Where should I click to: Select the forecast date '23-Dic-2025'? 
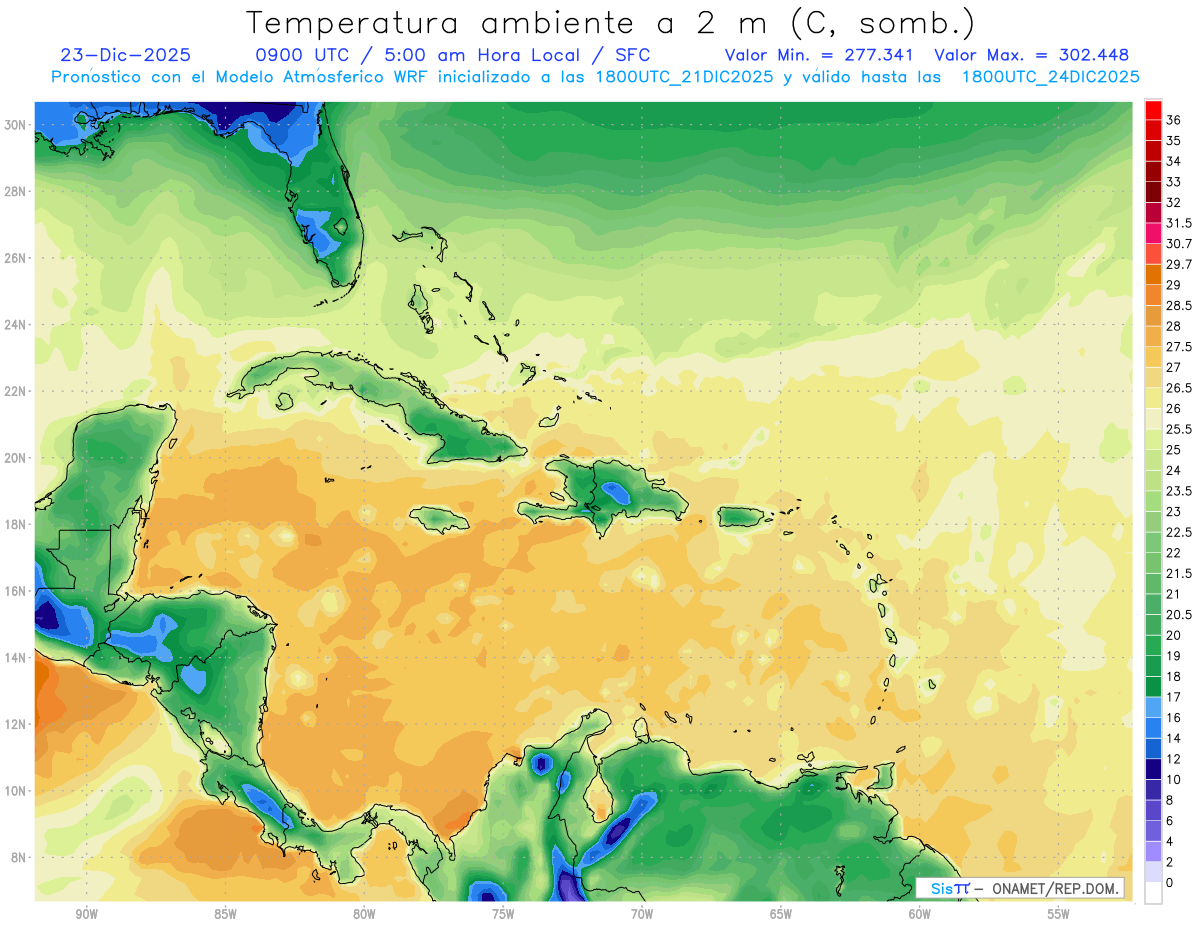(x=125, y=55)
